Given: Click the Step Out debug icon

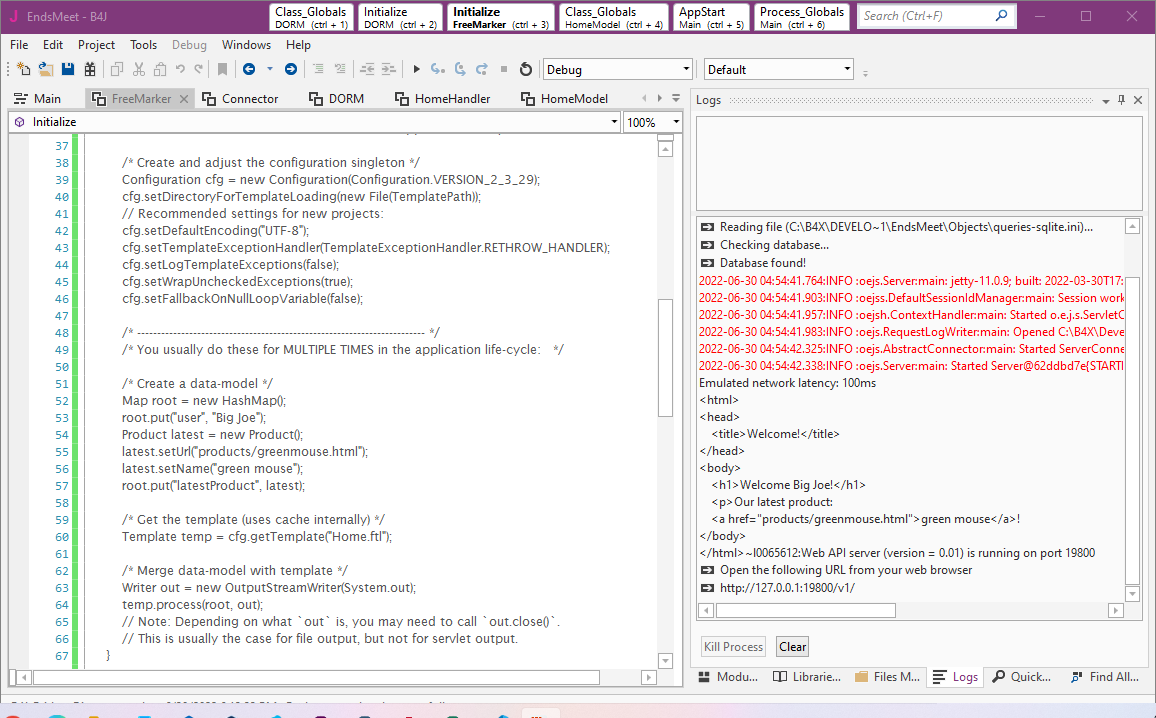Looking at the screenshot, I should pyautogui.click(x=481, y=69).
